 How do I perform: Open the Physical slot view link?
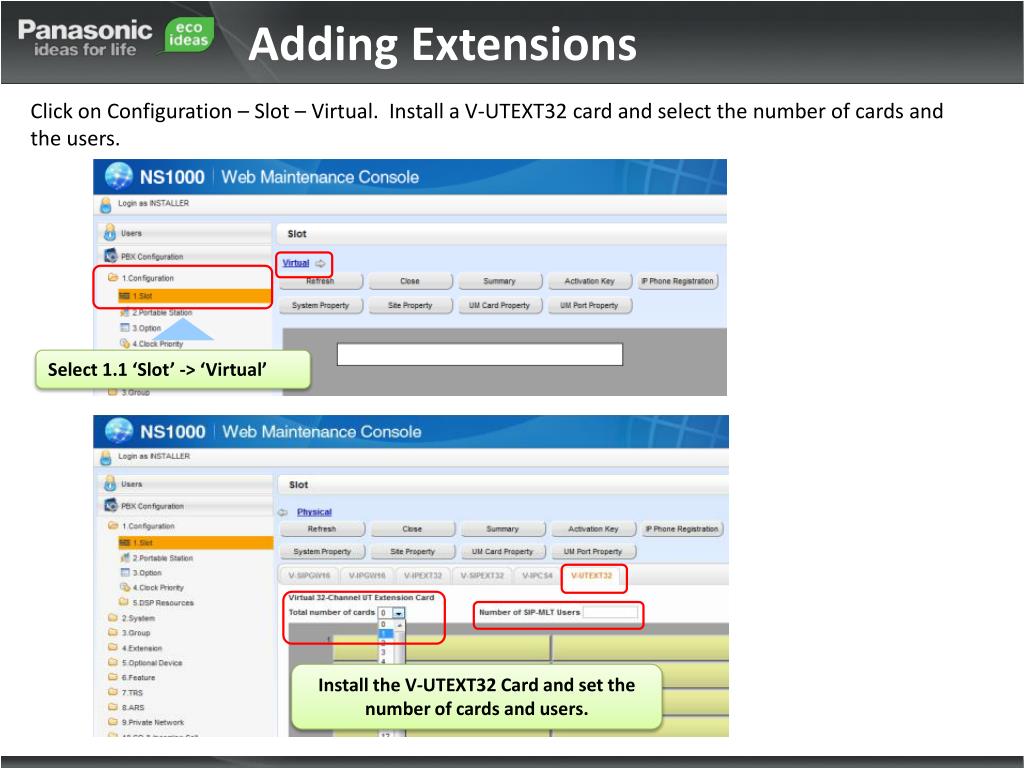[x=314, y=513]
